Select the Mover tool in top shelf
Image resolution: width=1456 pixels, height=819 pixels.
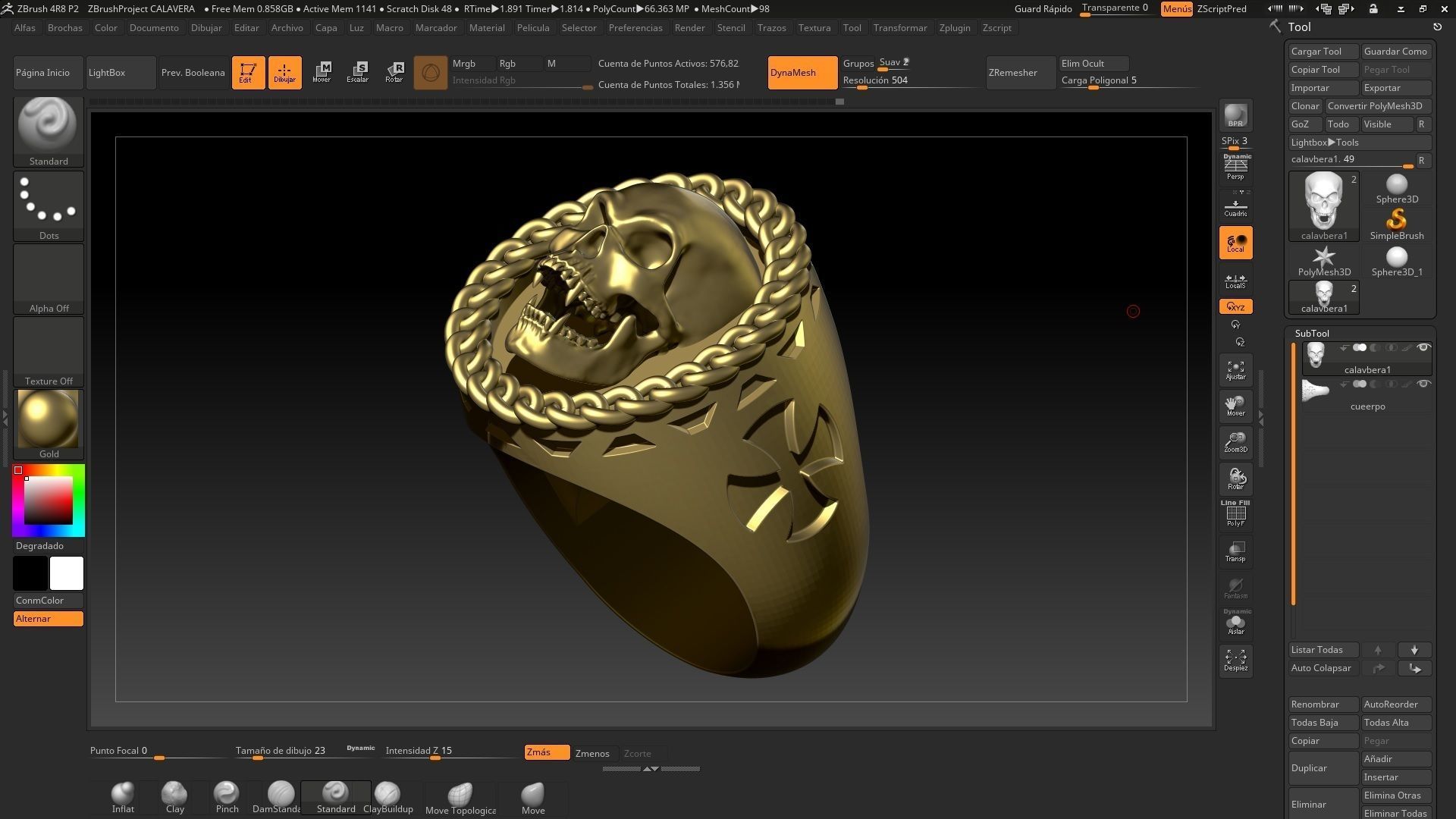322,73
